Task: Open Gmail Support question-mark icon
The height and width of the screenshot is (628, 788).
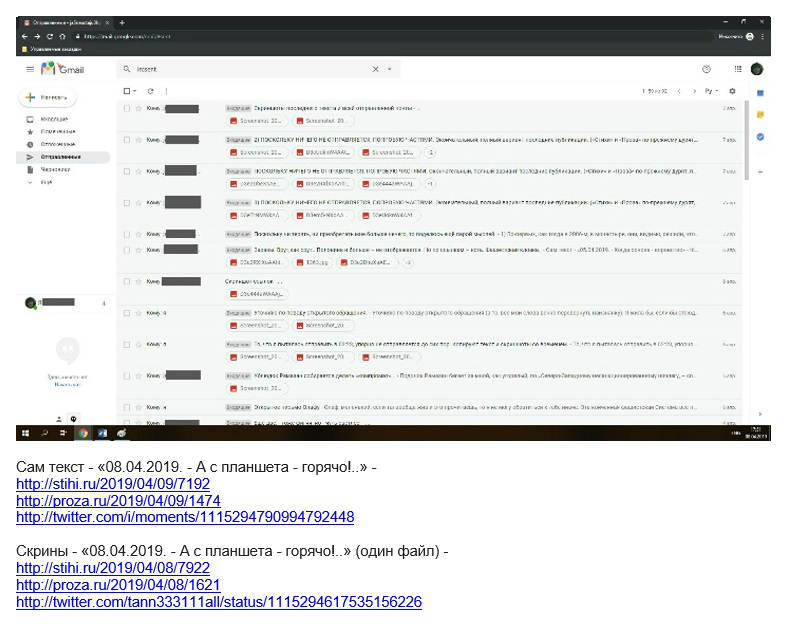Action: pos(706,69)
